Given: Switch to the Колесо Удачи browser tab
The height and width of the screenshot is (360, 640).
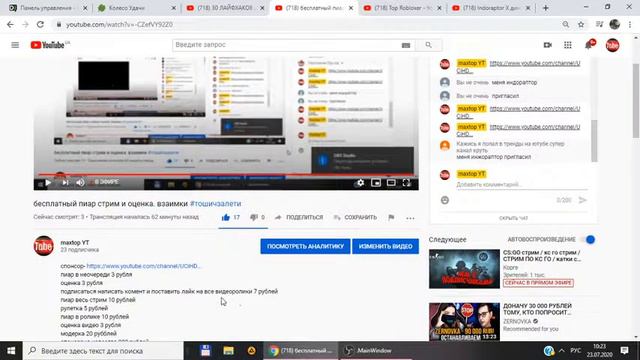Looking at the screenshot, I should click(137, 8).
